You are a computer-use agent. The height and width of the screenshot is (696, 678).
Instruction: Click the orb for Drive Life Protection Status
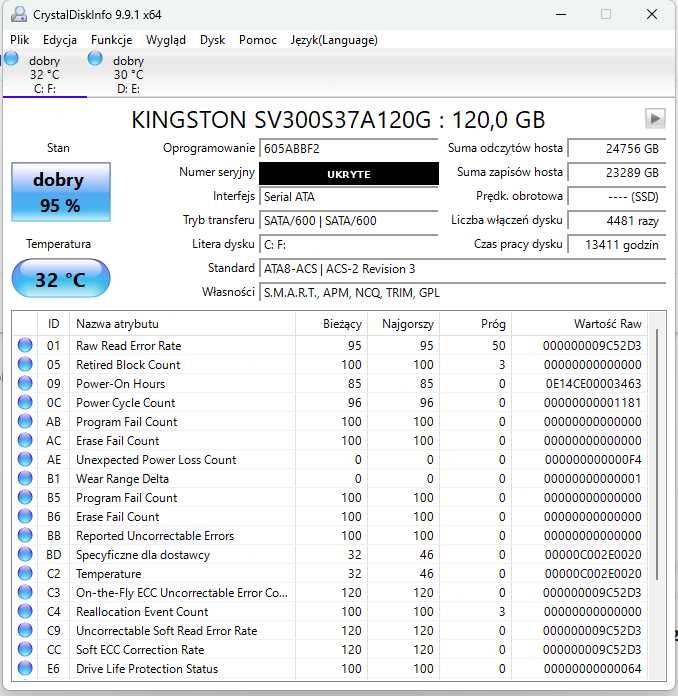click(x=25, y=668)
